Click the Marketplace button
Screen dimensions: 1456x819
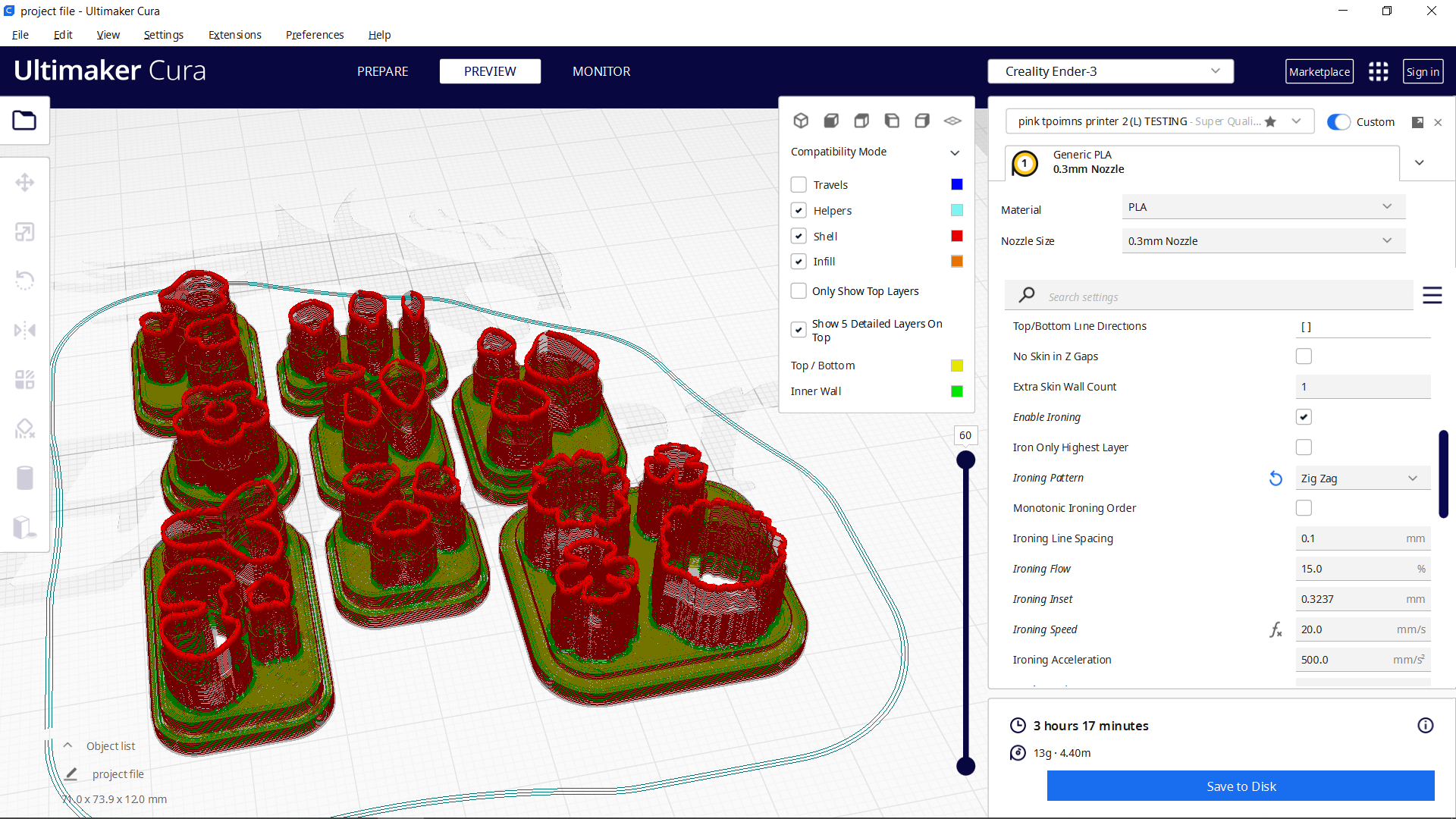(1319, 71)
